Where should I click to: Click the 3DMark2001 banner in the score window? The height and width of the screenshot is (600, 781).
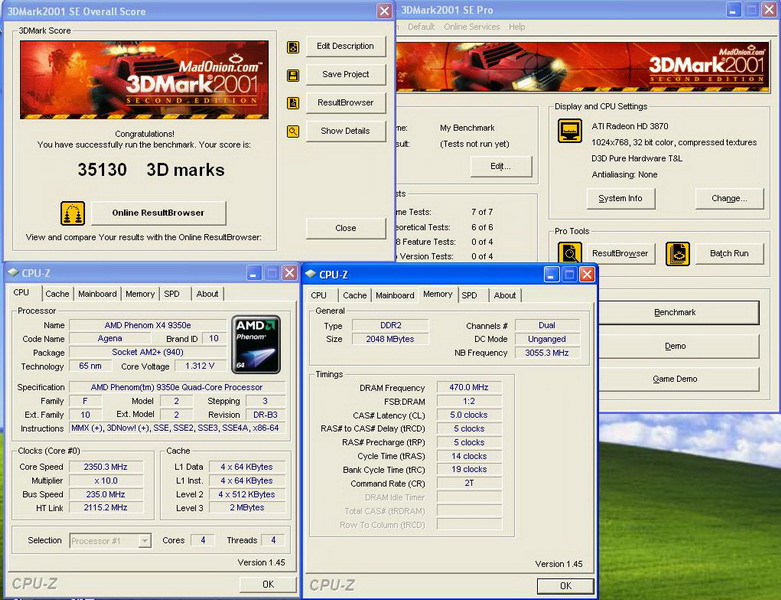coord(144,80)
